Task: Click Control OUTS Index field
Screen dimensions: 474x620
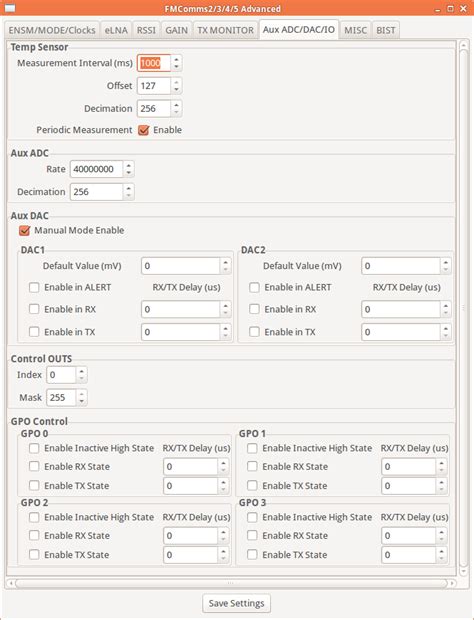Action: pos(61,375)
